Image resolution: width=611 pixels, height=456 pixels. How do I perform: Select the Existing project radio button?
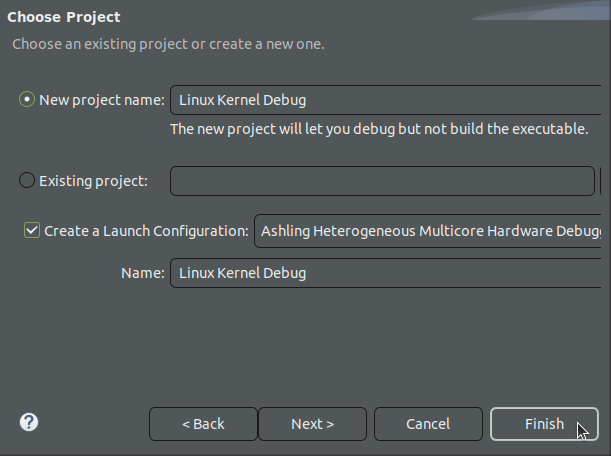(27, 181)
